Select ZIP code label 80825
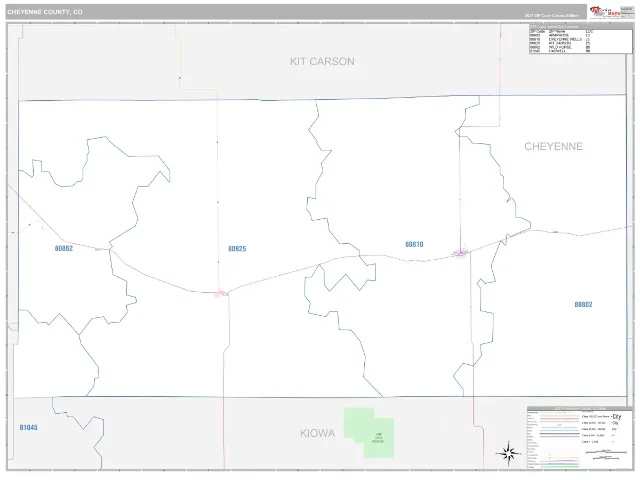This screenshot has height=480, width=640. [237, 249]
